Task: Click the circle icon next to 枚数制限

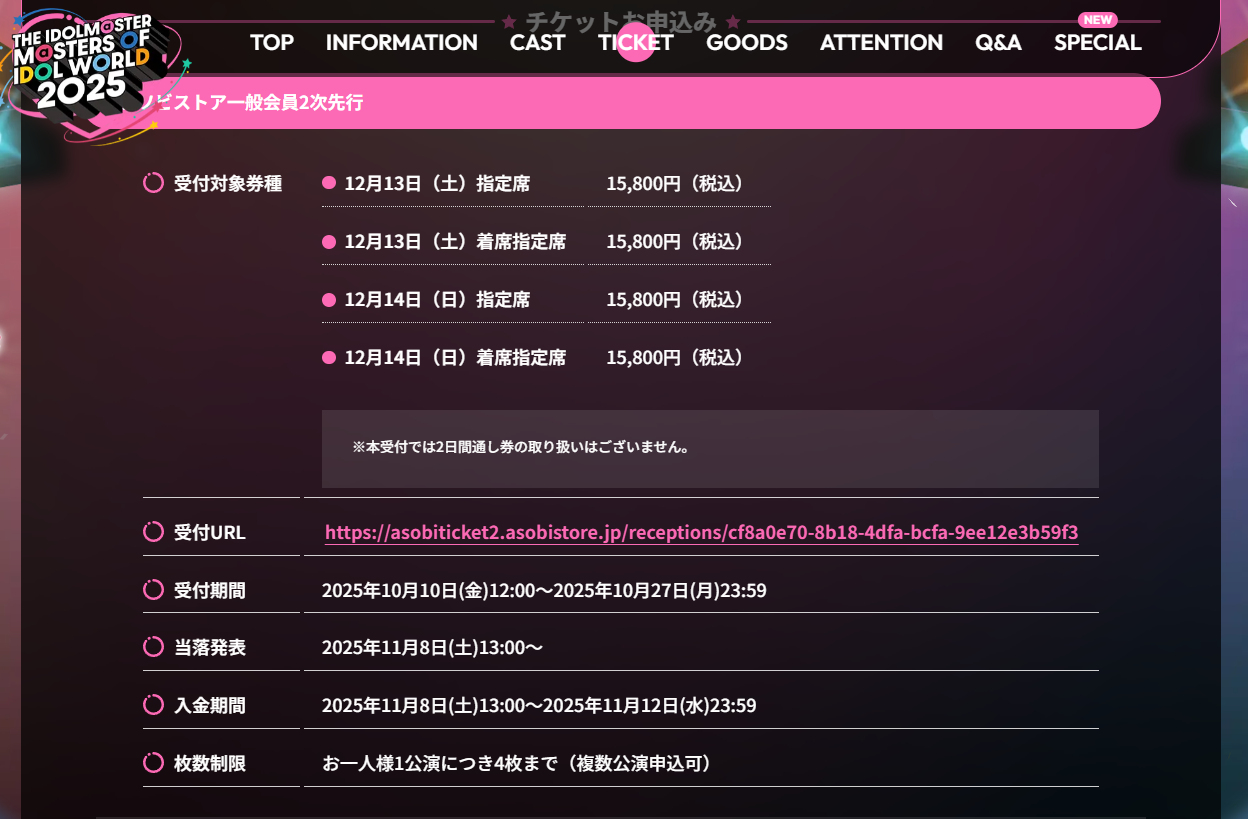Action: point(153,762)
